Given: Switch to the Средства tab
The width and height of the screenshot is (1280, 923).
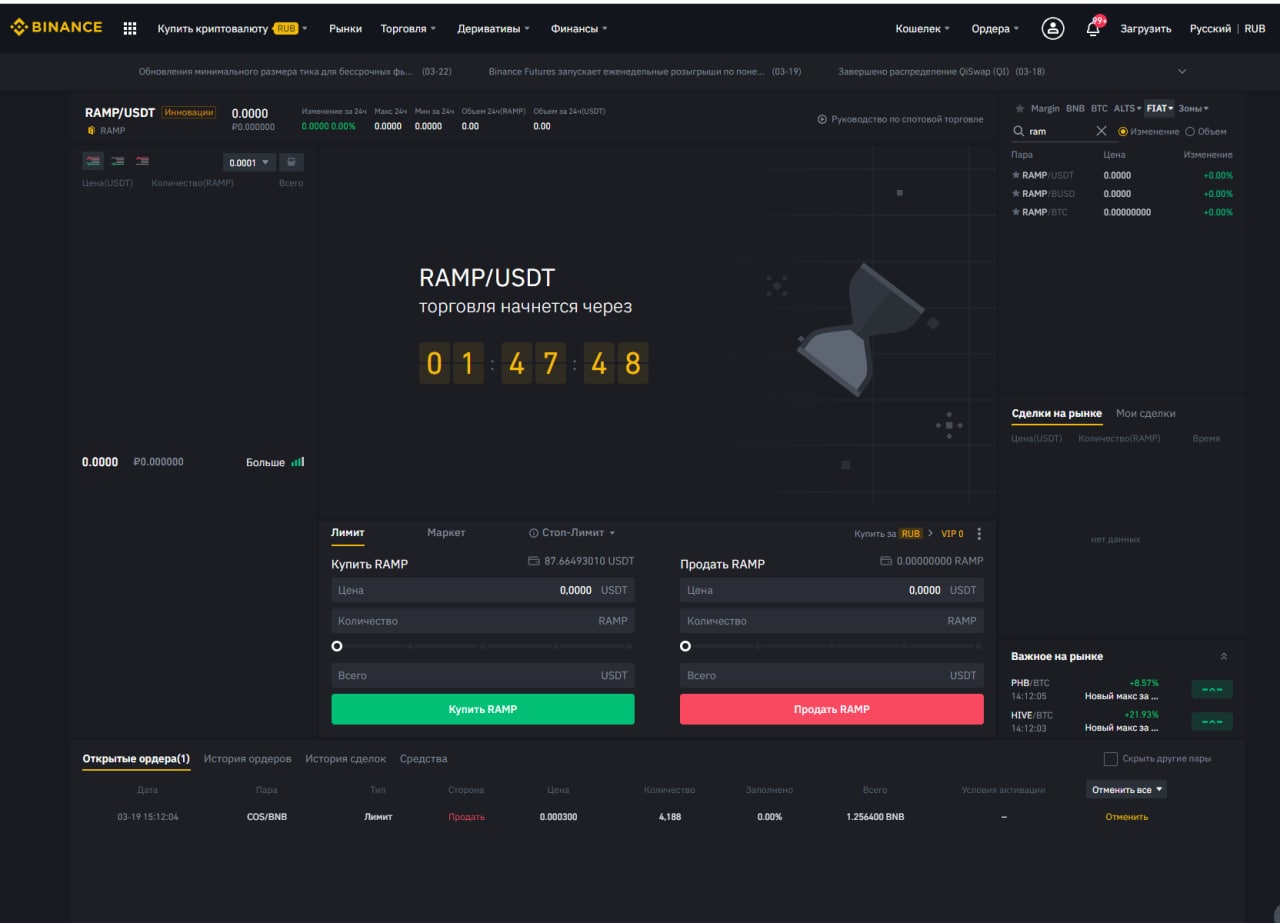Looking at the screenshot, I should click(x=423, y=759).
